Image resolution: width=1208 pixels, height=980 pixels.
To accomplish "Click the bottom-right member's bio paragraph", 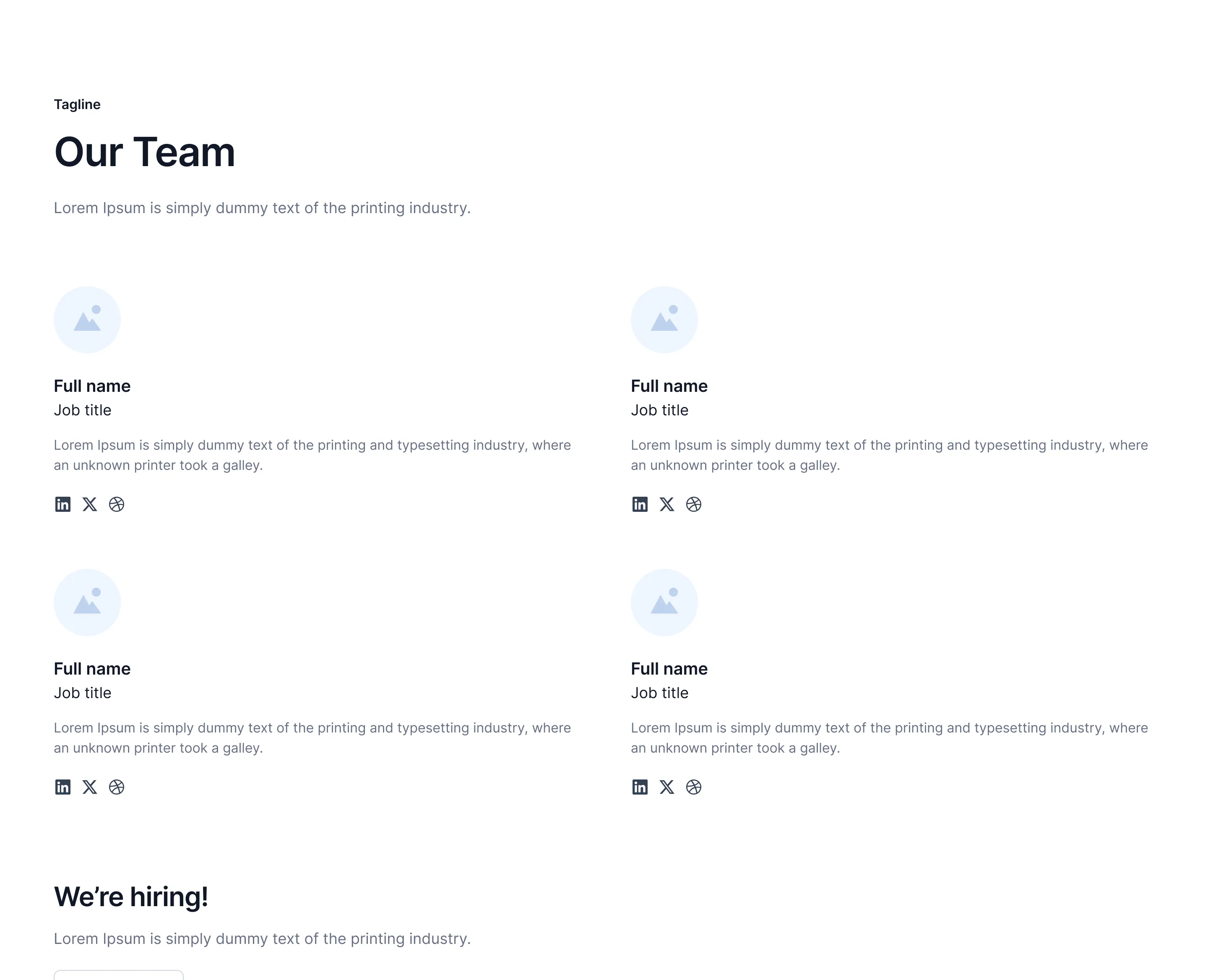I will [889, 738].
